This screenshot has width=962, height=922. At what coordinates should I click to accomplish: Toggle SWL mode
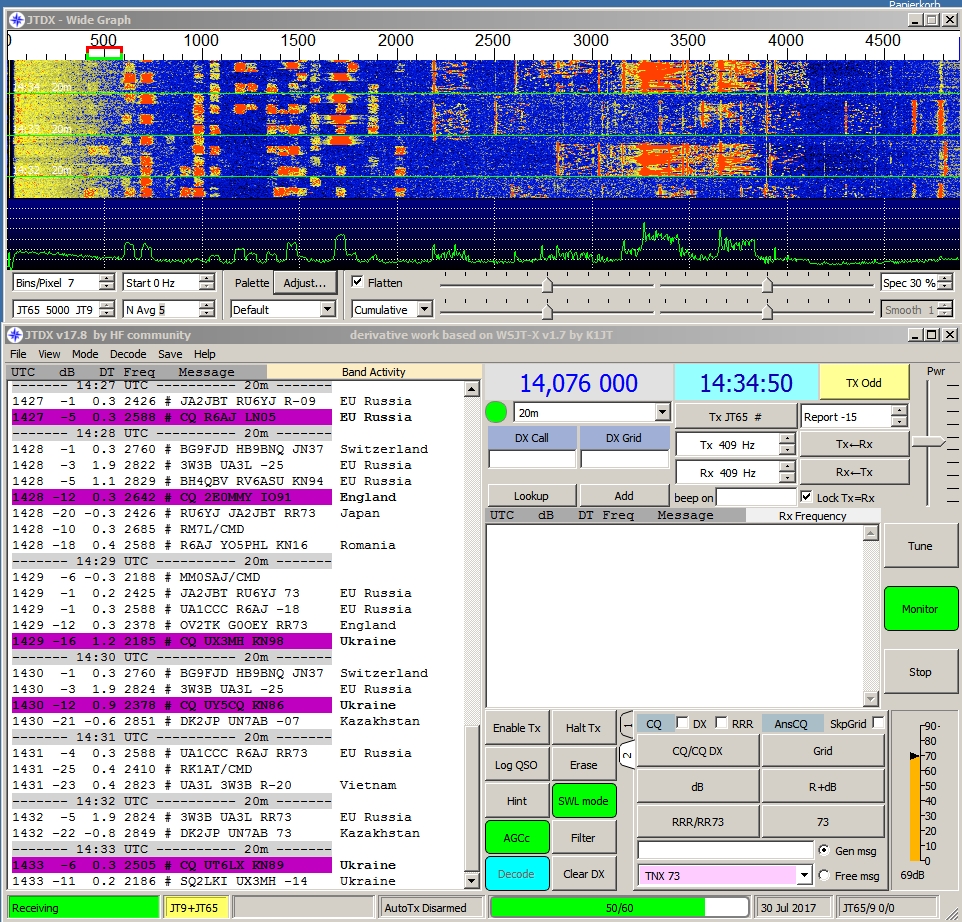coord(583,801)
